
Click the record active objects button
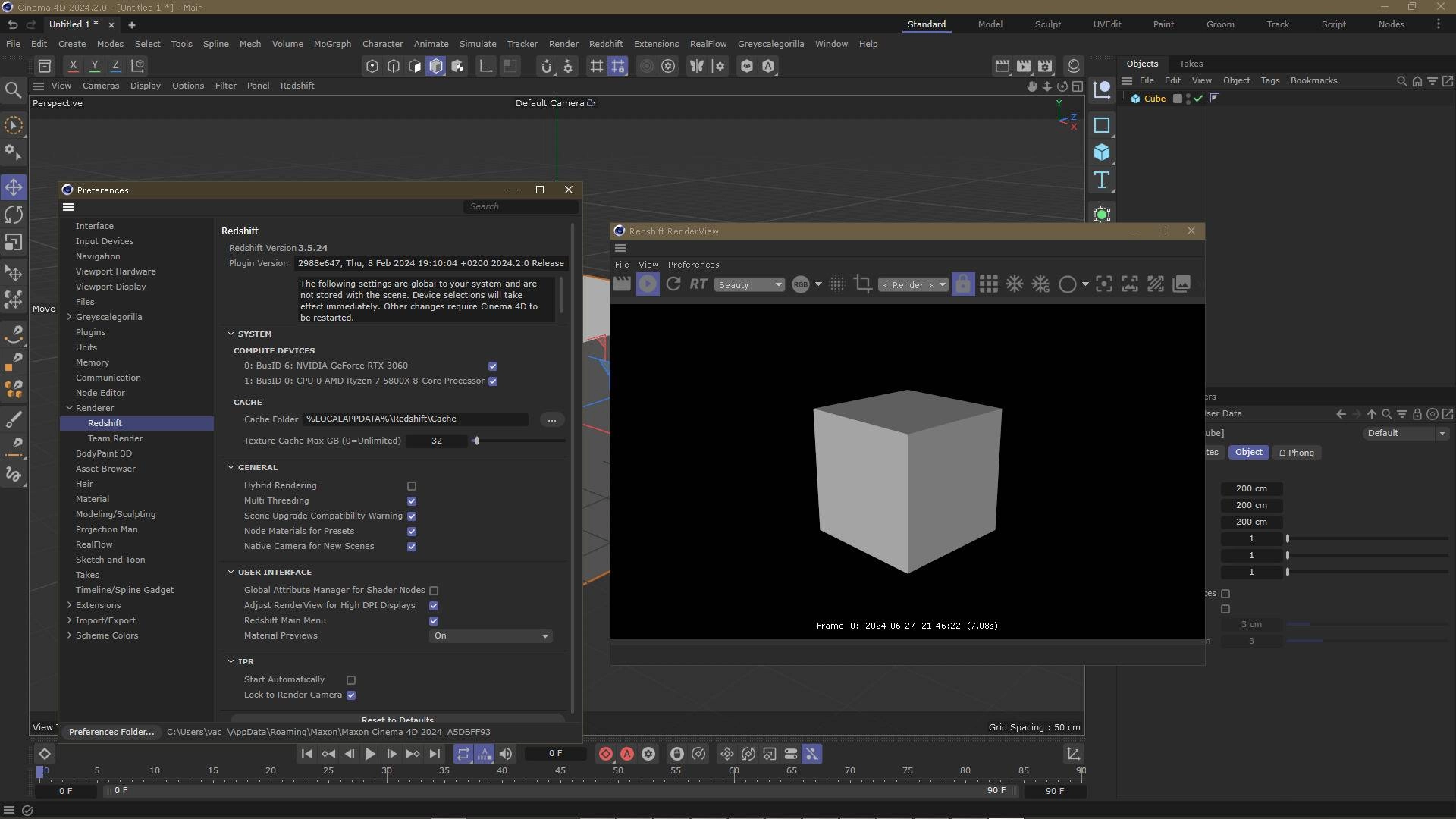click(606, 754)
